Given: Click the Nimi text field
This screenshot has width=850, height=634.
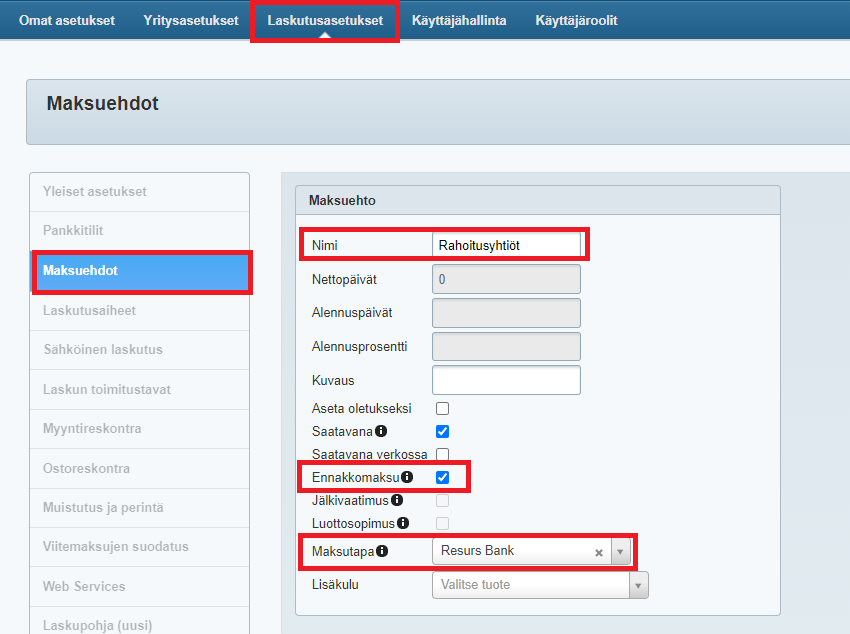Looking at the screenshot, I should 506,245.
